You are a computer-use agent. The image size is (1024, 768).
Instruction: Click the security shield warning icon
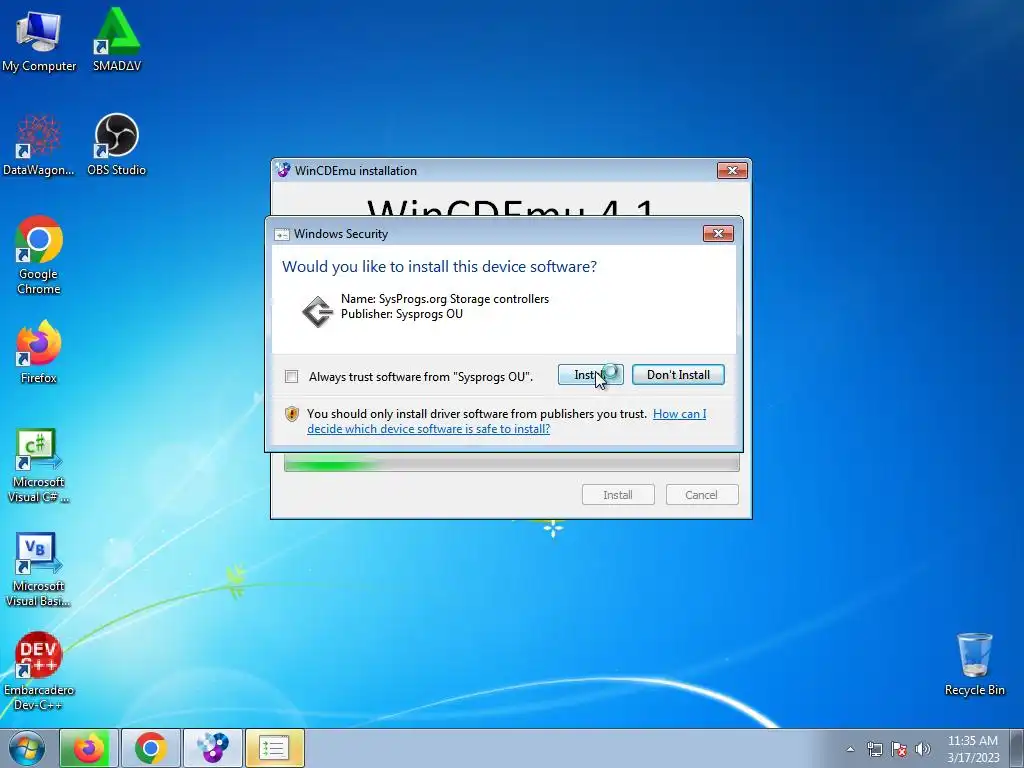pos(292,414)
